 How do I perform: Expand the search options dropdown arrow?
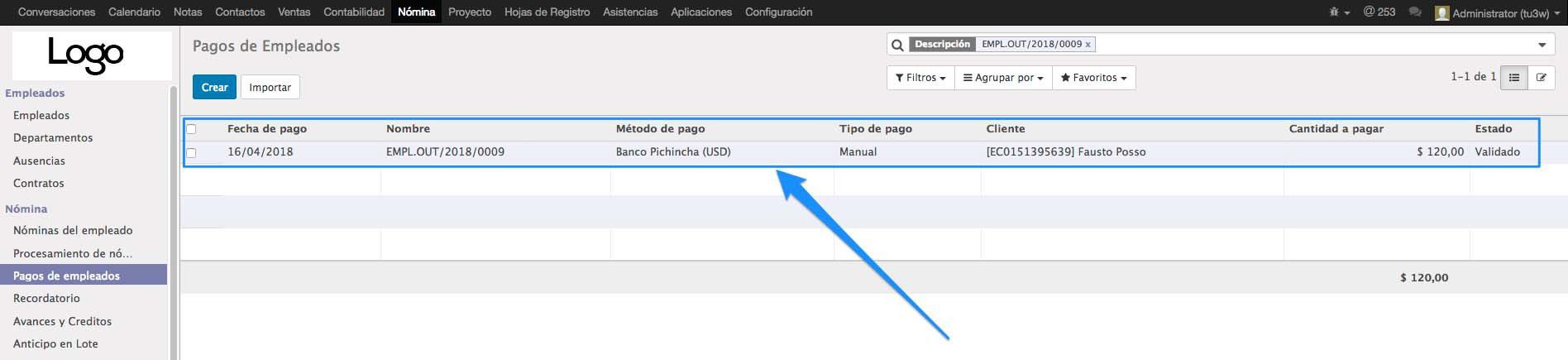pos(1542,45)
